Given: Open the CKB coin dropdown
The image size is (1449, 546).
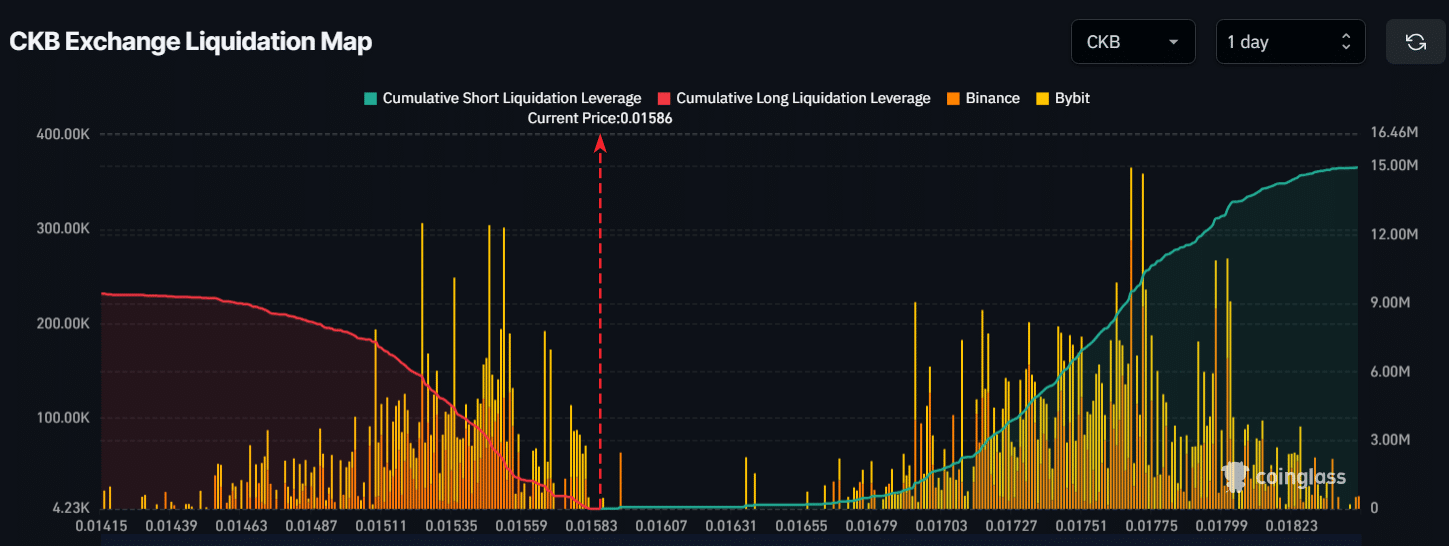Looking at the screenshot, I should [1133, 42].
